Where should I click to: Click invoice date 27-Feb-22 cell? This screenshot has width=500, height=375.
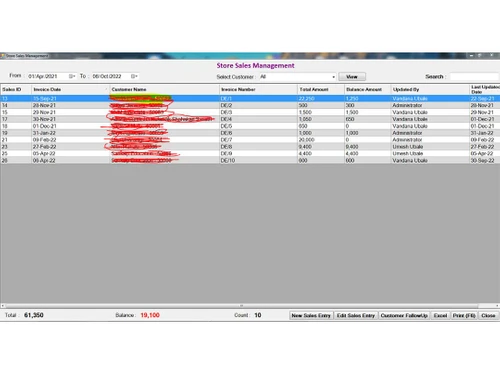point(70,147)
